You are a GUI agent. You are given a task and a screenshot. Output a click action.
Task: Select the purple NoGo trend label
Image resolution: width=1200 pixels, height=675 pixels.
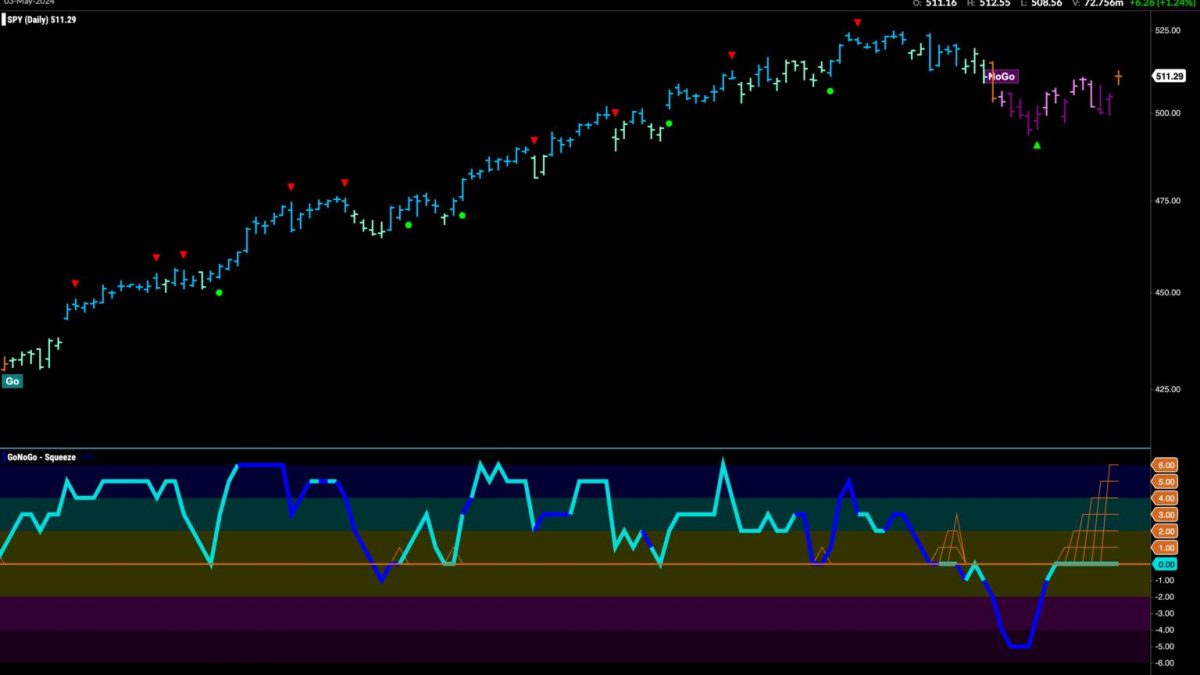pyautogui.click(x=1002, y=76)
